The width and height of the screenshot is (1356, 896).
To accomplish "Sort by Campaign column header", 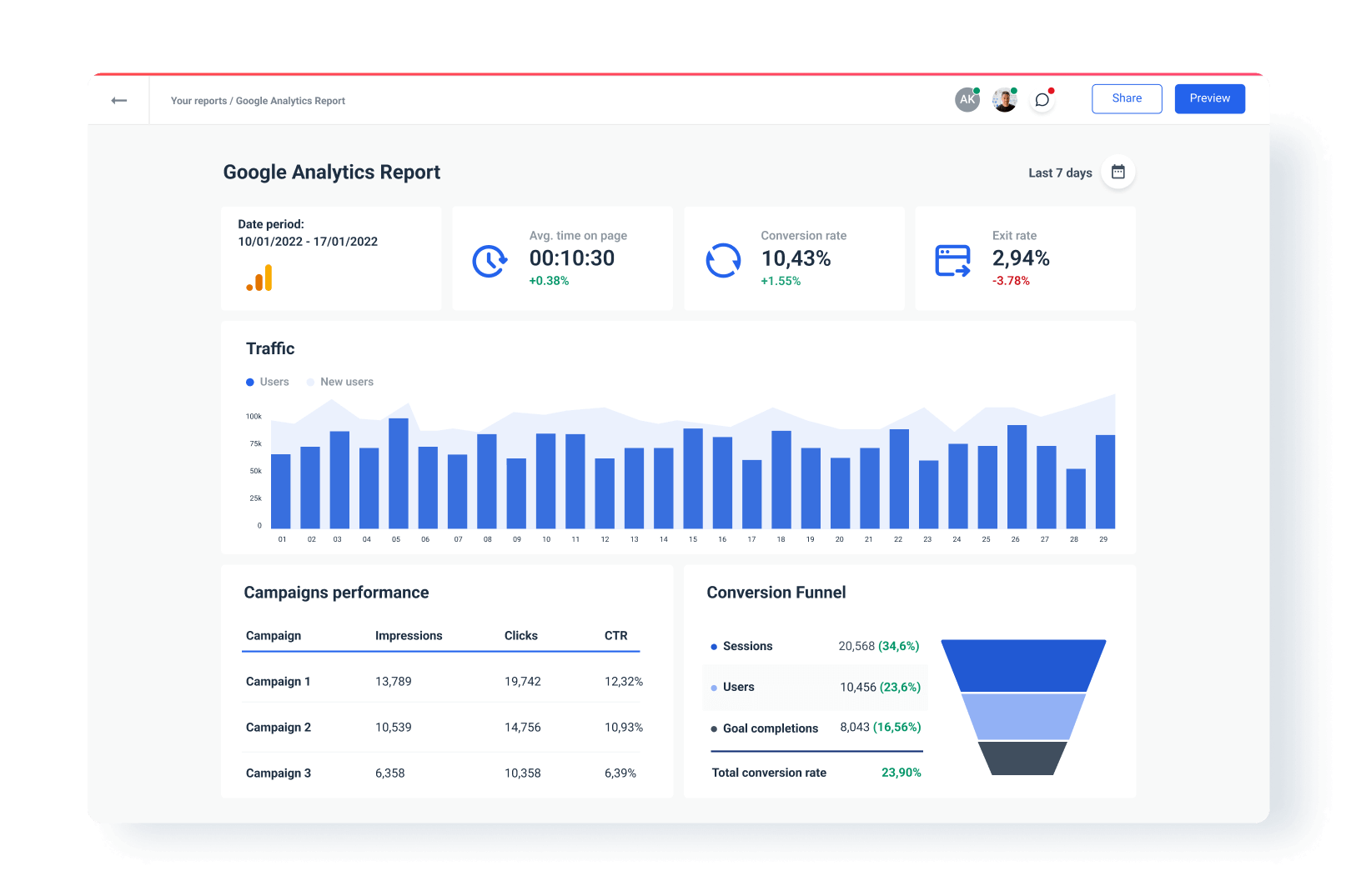I will 274,635.
